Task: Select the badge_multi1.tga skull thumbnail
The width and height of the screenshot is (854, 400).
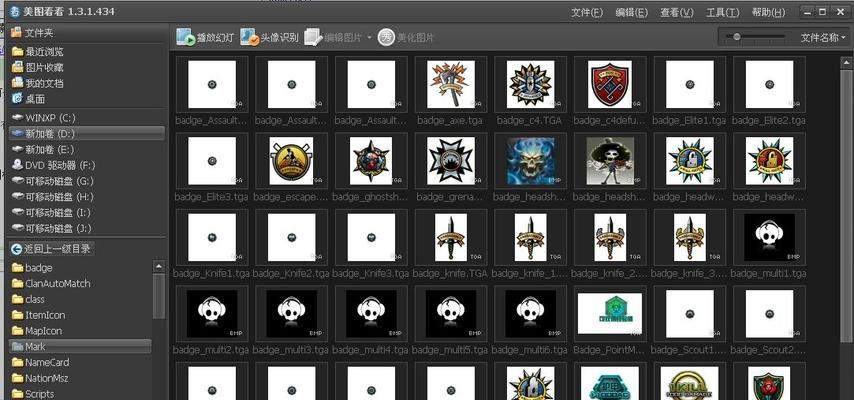Action: pyautogui.click(x=769, y=237)
